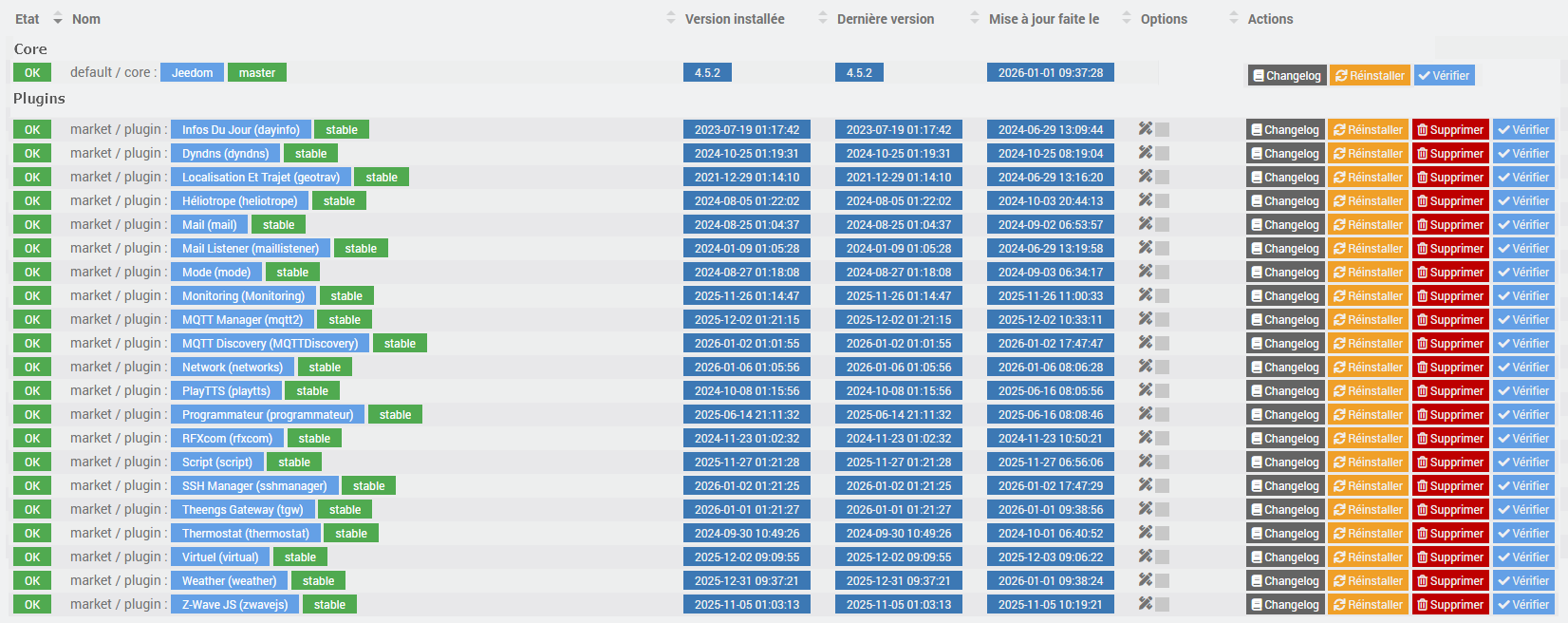Screen dimensions: 1568x623
Task: Click Supprimer in the Z-Wave JS row
Action: (1450, 604)
